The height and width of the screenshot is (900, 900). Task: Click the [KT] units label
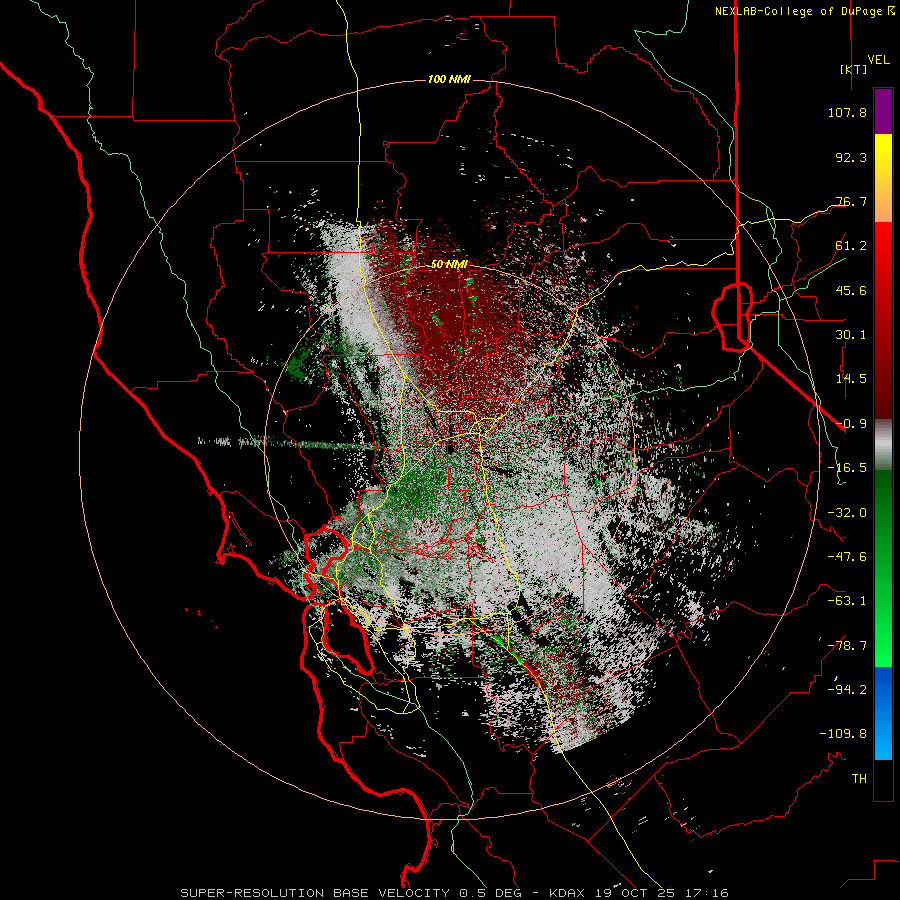coord(854,69)
